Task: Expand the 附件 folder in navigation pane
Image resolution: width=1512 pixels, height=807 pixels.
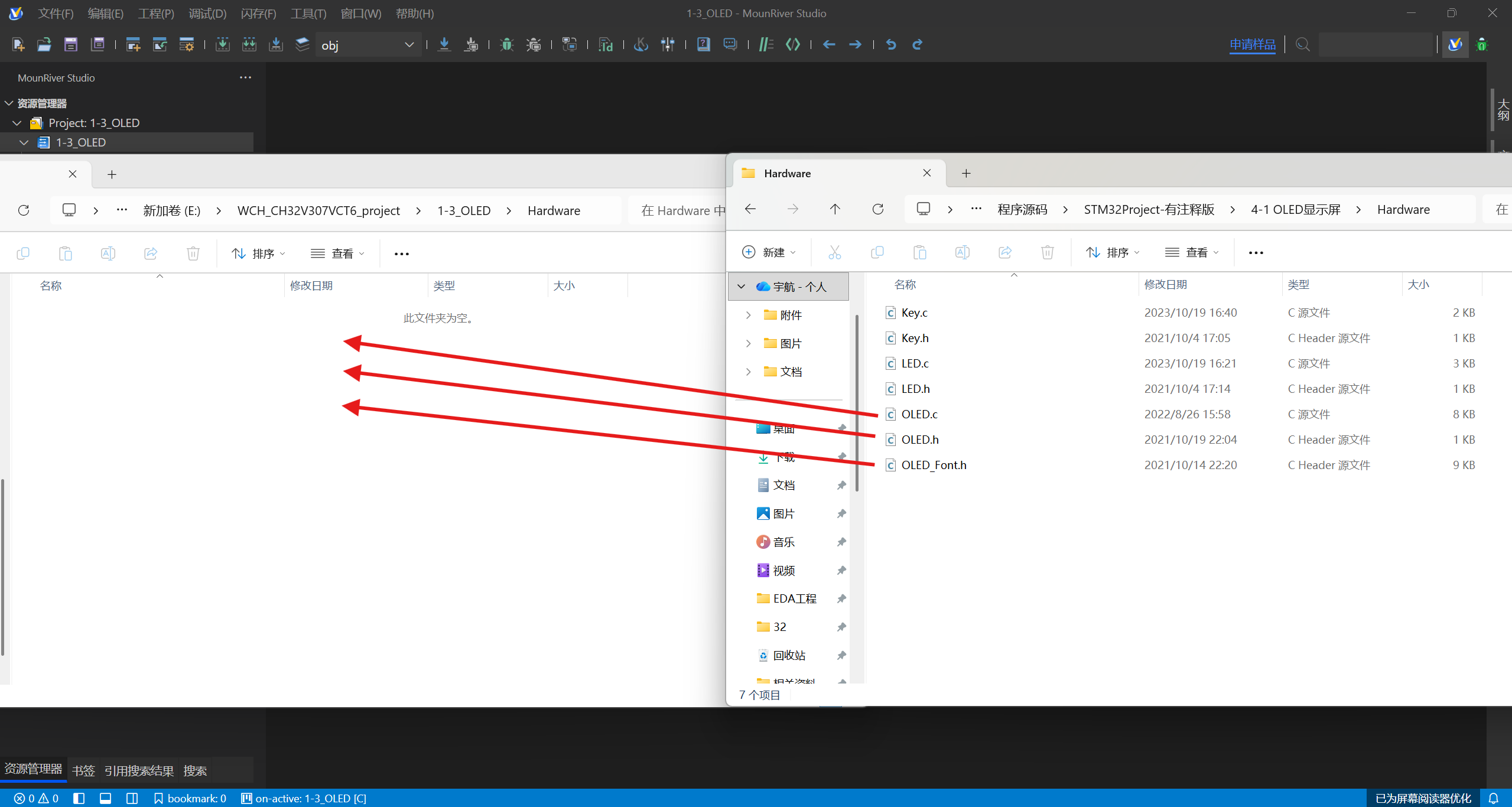Action: [748, 315]
